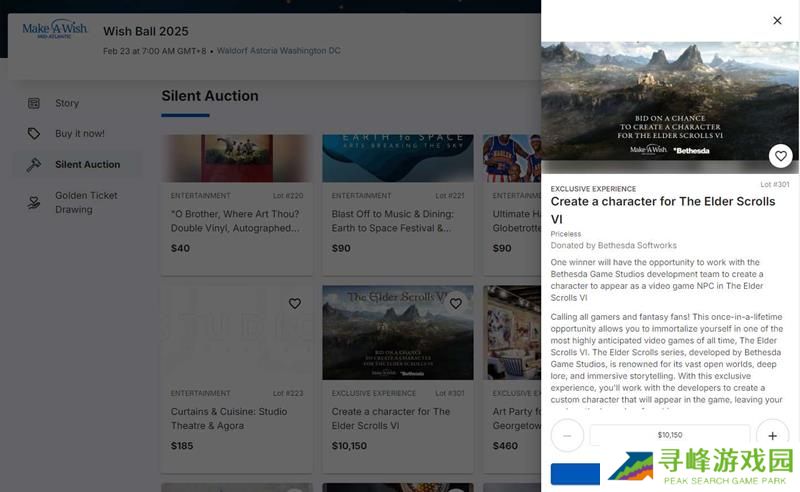Viewport: 800px width, 492px height.
Task: Toggle heart on Elder Scrolls auction card
Action: pyautogui.click(x=455, y=304)
